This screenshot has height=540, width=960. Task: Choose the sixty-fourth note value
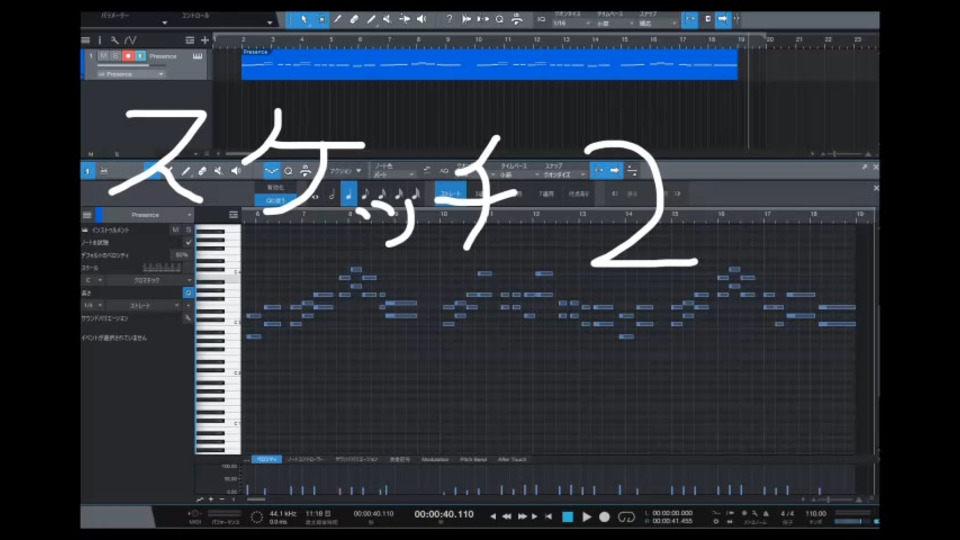tap(416, 194)
